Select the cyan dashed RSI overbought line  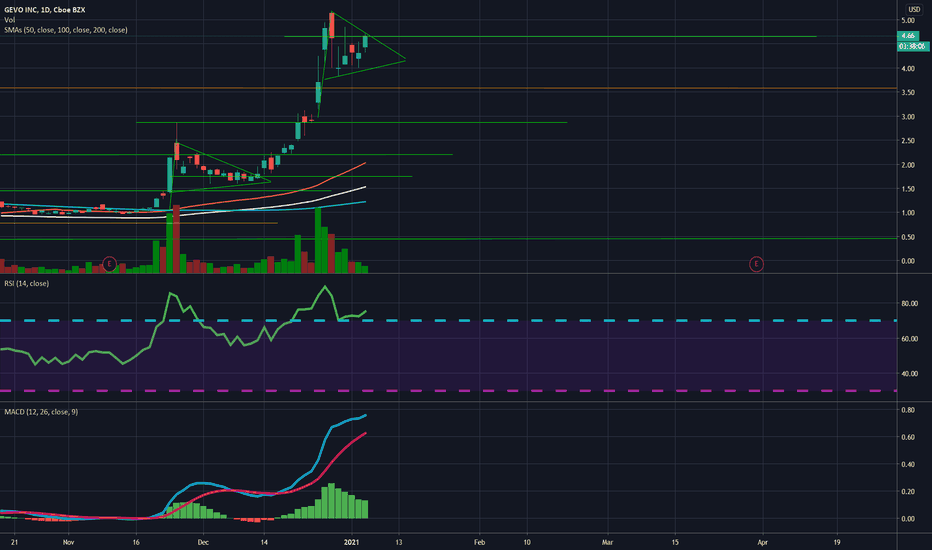pos(448,320)
